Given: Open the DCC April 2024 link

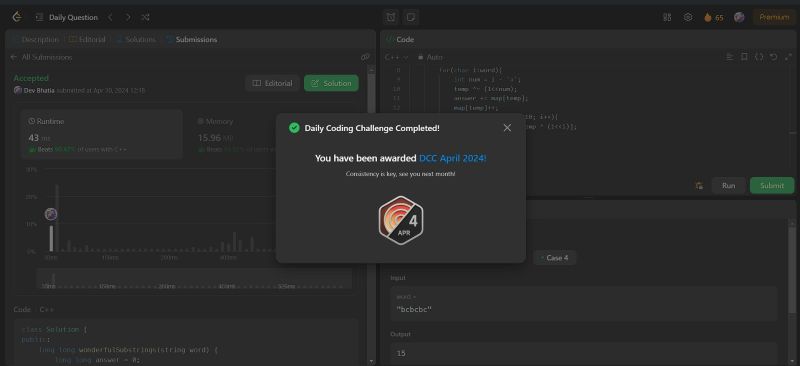Looking at the screenshot, I should pos(453,158).
